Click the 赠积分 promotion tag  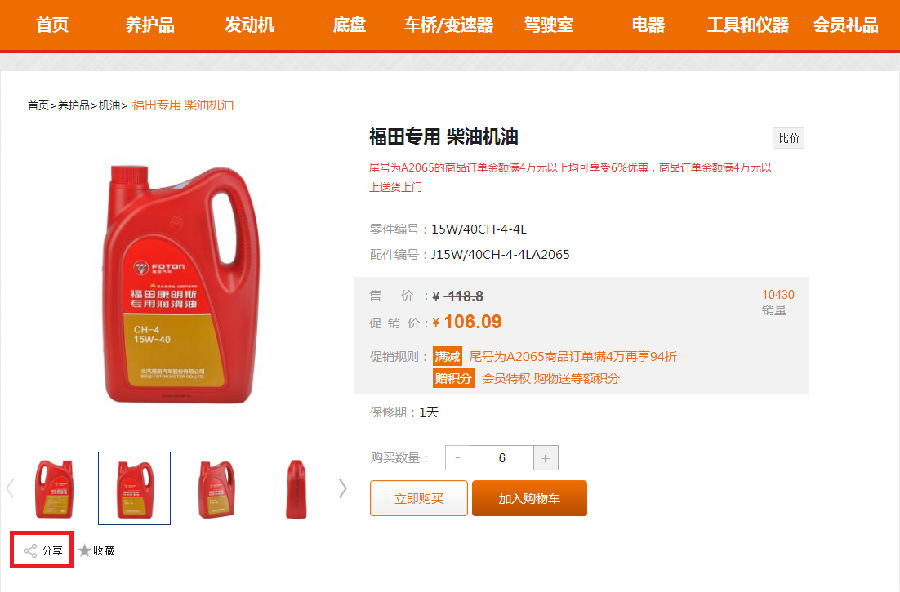click(454, 378)
